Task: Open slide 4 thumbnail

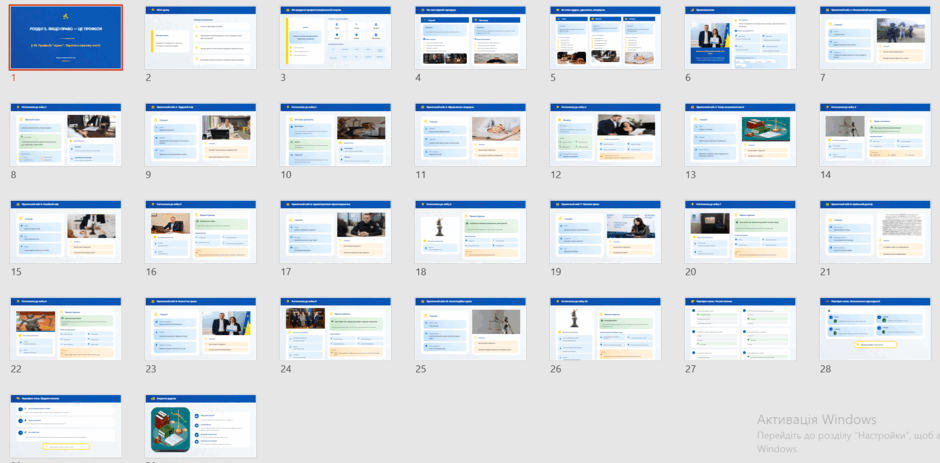Action: [471, 38]
